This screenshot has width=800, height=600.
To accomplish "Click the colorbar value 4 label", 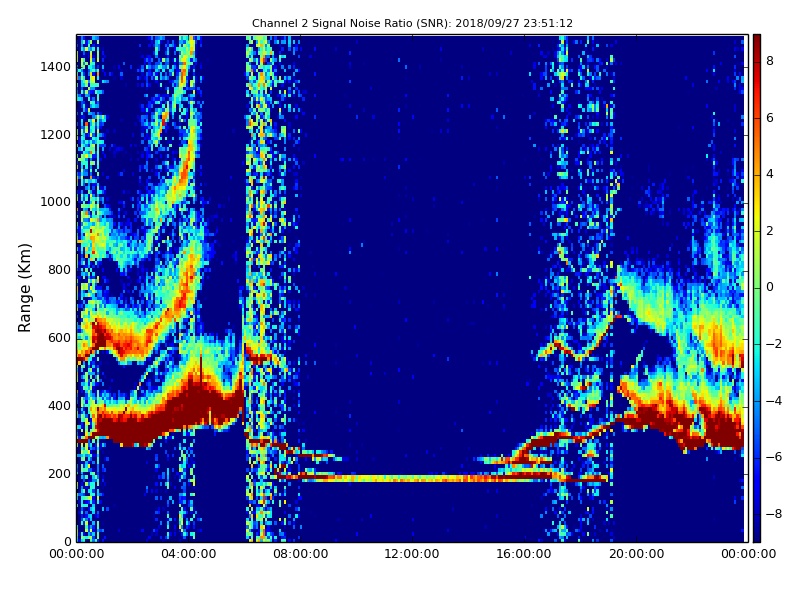I will tap(770, 174).
